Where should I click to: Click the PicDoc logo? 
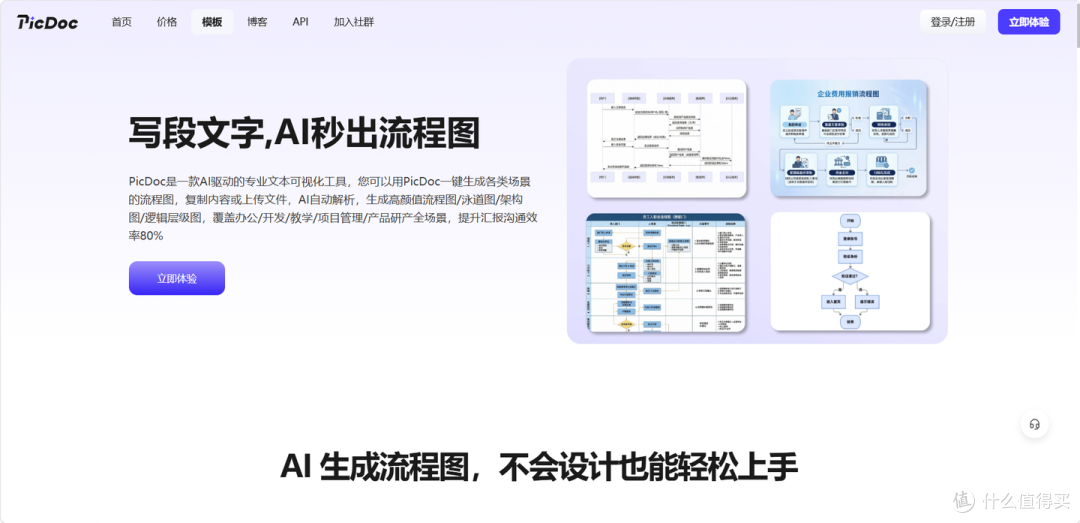tap(48, 22)
